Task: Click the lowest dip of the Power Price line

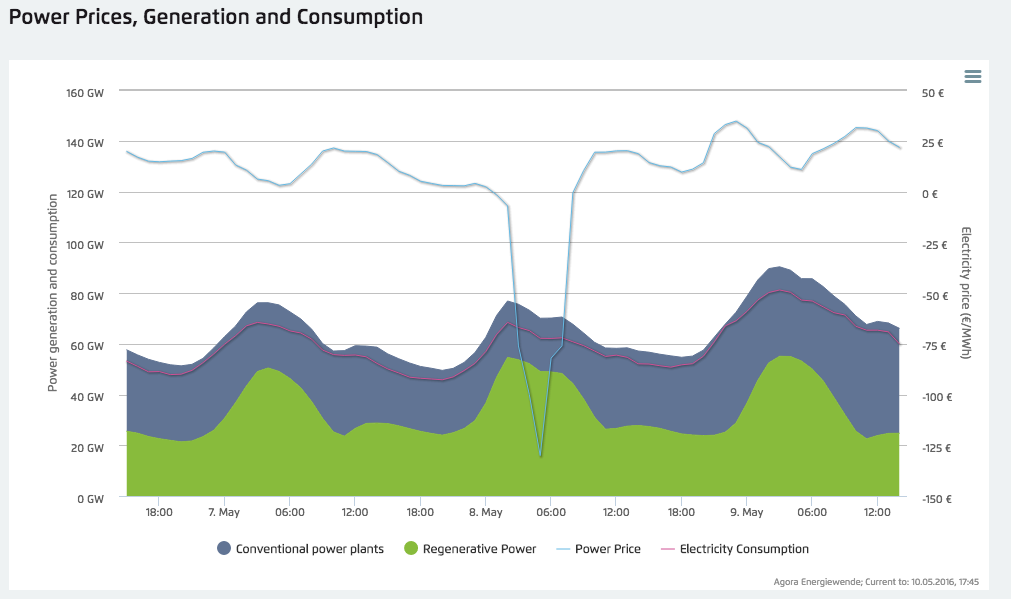Action: 541,456
